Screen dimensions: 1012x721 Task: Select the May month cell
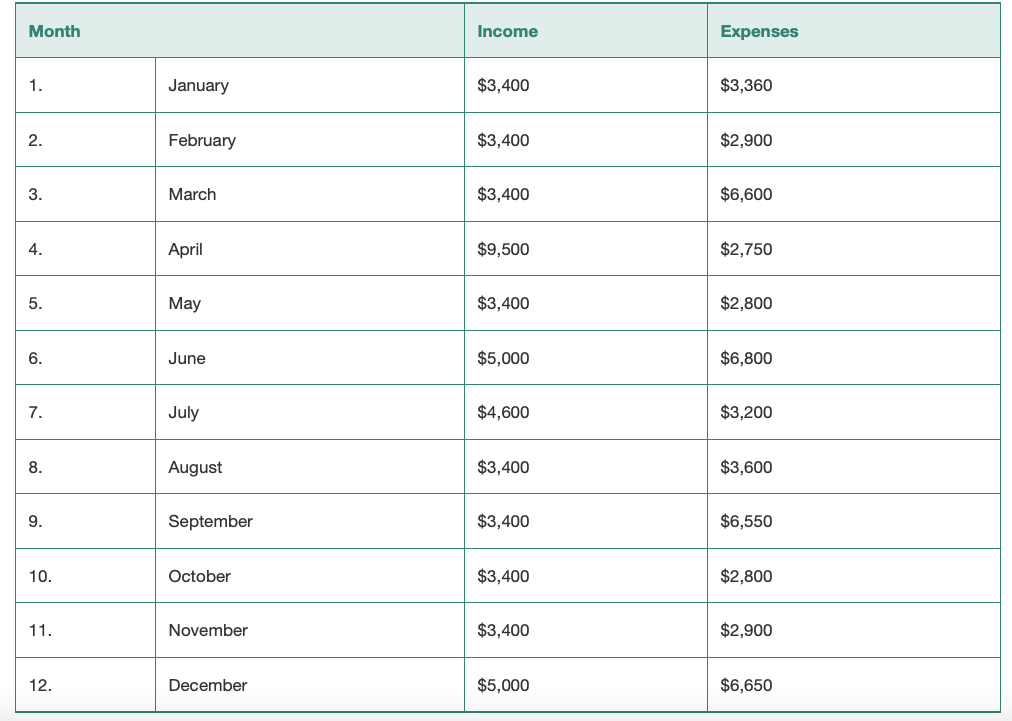[310, 303]
